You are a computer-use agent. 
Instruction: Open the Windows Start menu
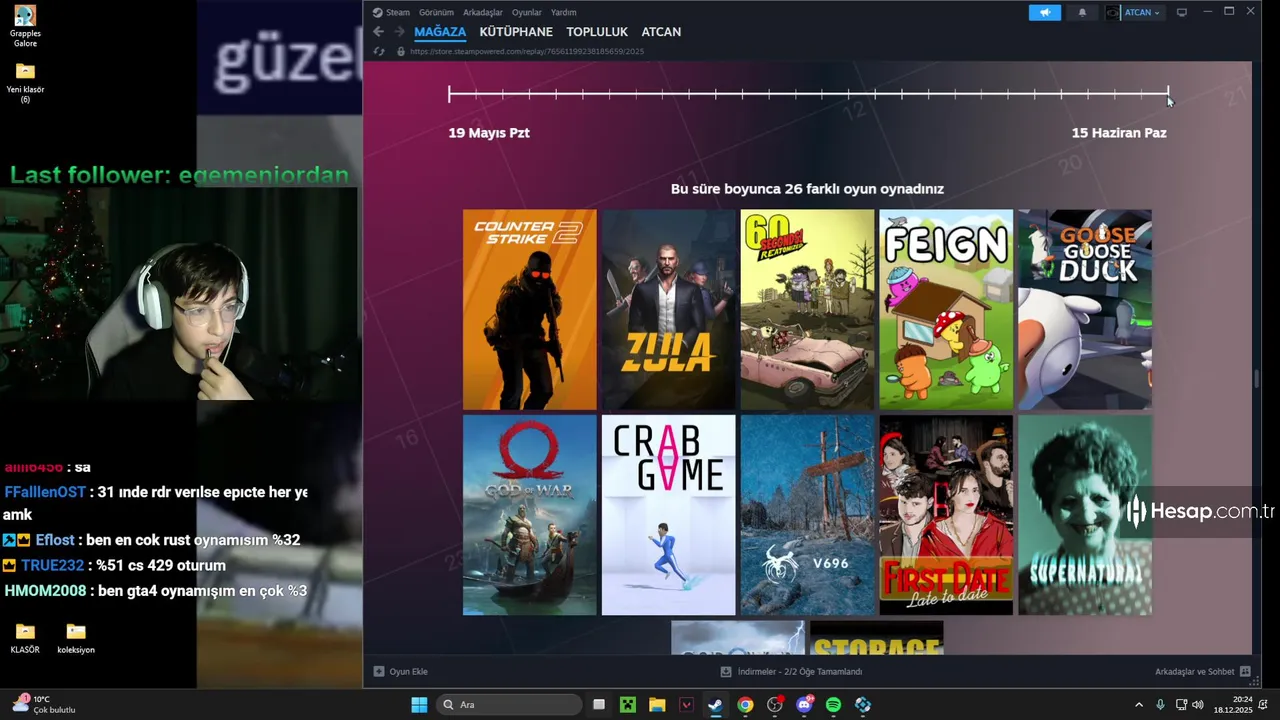pyautogui.click(x=419, y=705)
